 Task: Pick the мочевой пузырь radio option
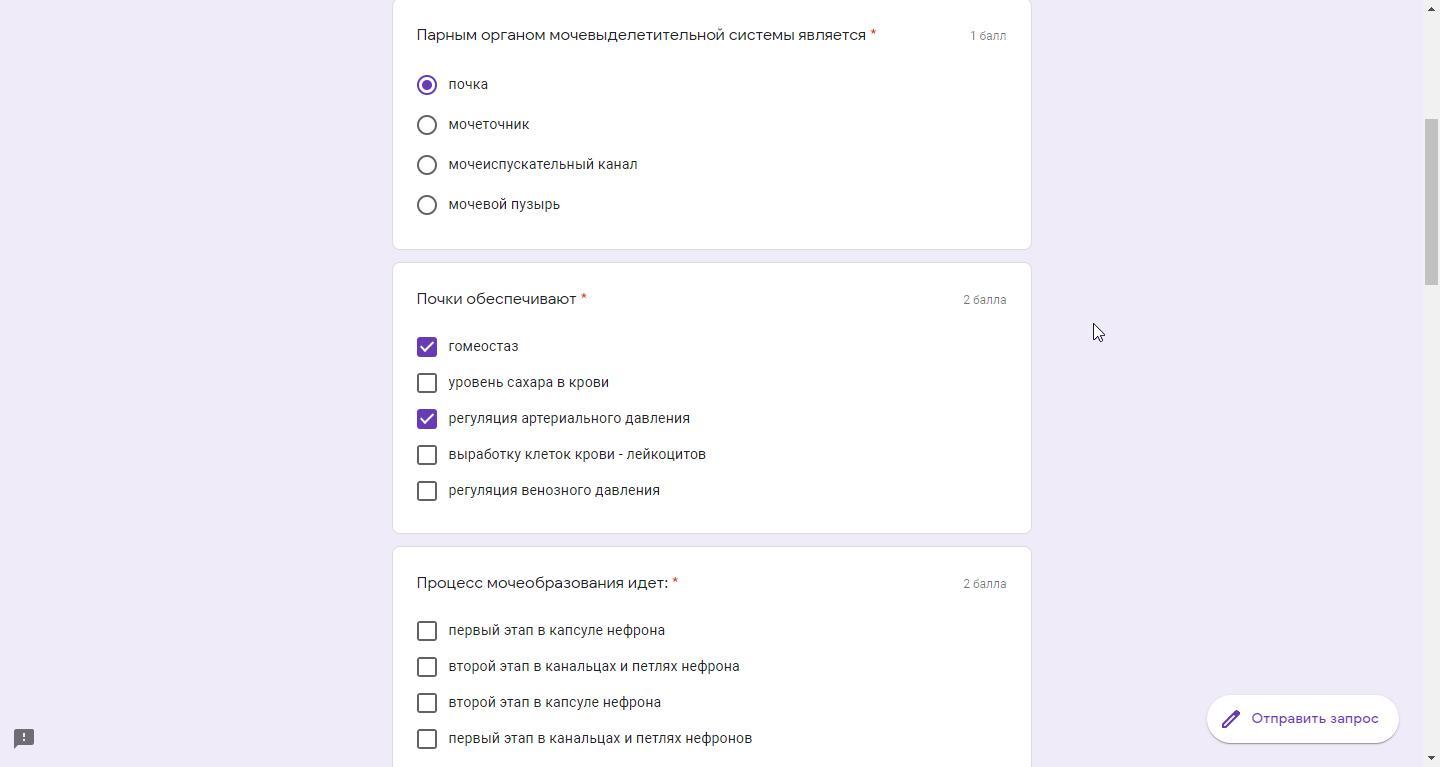(427, 205)
